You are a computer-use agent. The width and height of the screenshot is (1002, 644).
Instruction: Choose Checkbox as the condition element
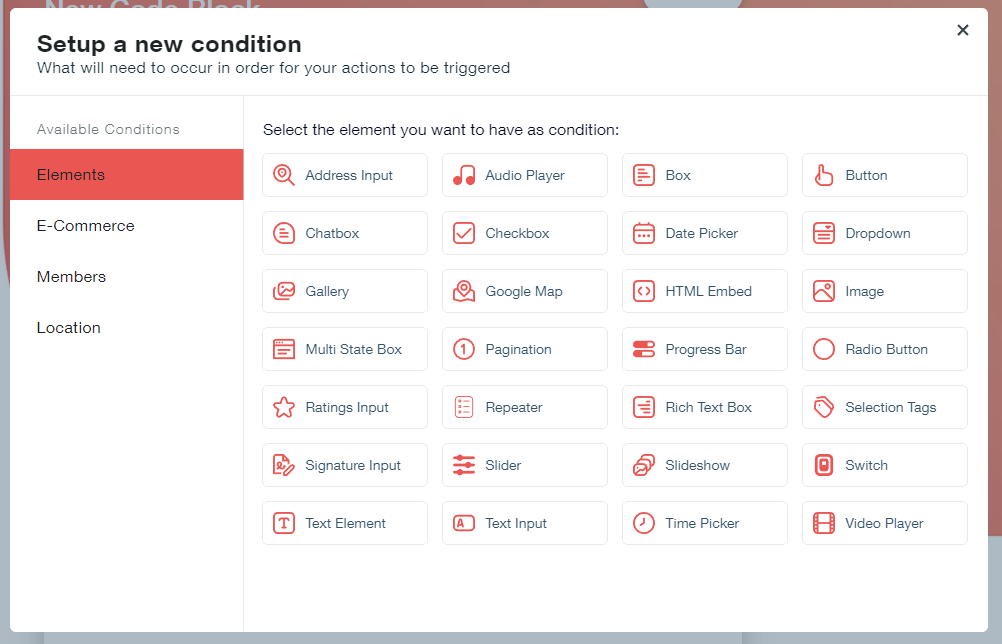tap(524, 233)
